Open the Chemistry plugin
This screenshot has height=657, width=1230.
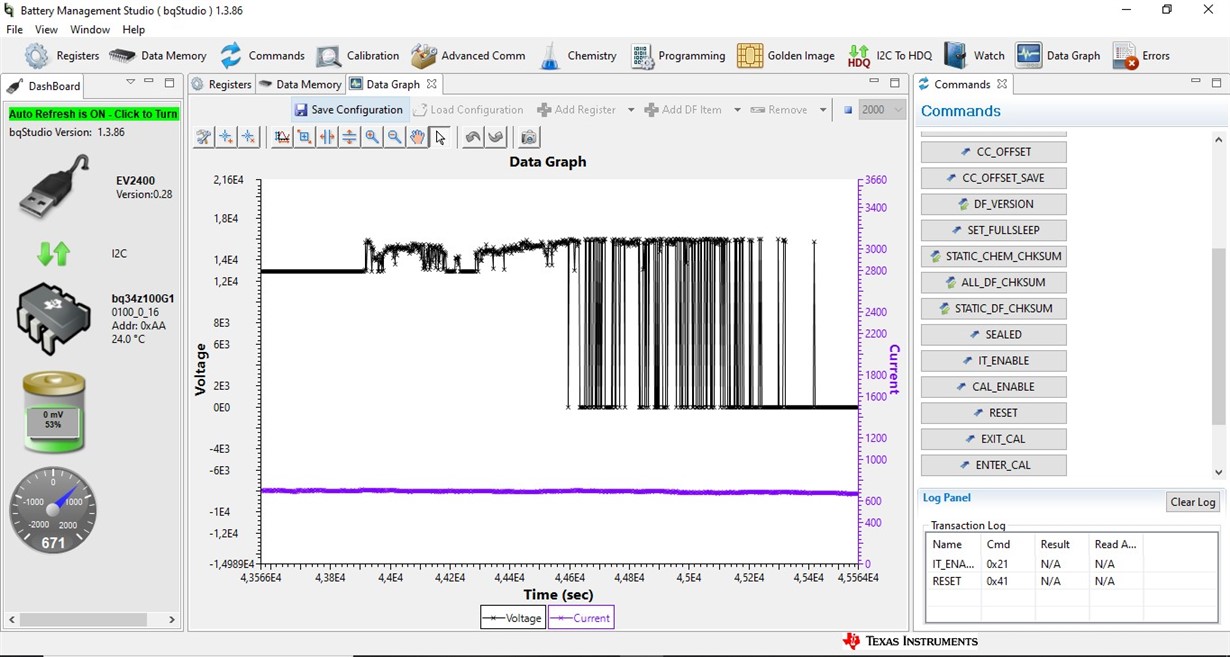click(578, 56)
